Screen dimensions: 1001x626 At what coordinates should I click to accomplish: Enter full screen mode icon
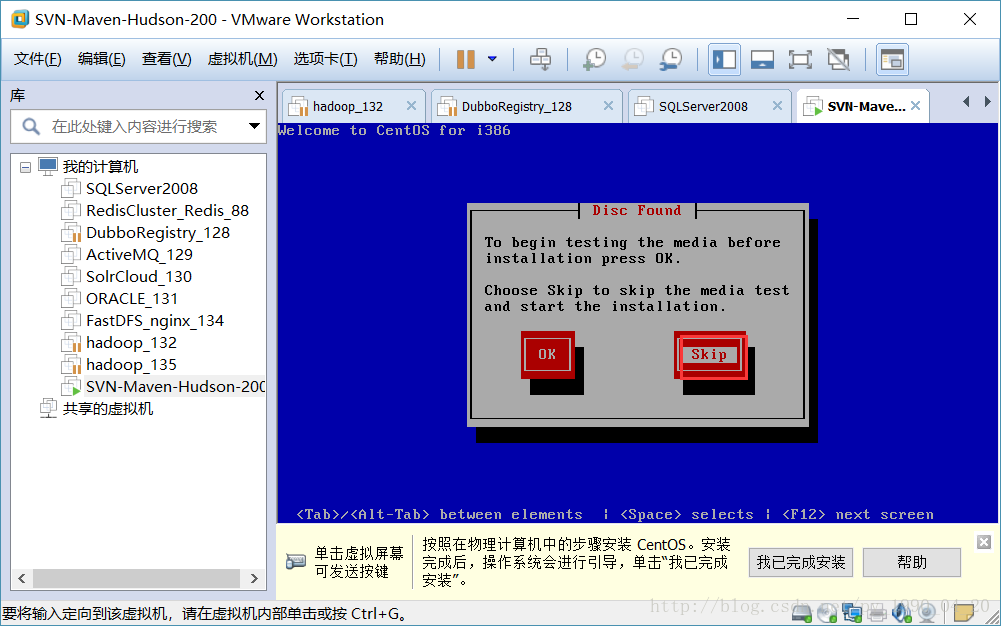pyautogui.click(x=800, y=60)
